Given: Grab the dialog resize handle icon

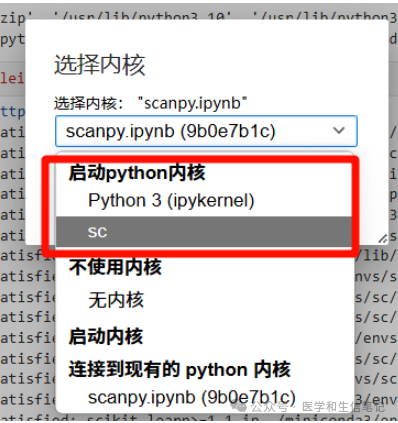Looking at the screenshot, I should pos(383,238).
